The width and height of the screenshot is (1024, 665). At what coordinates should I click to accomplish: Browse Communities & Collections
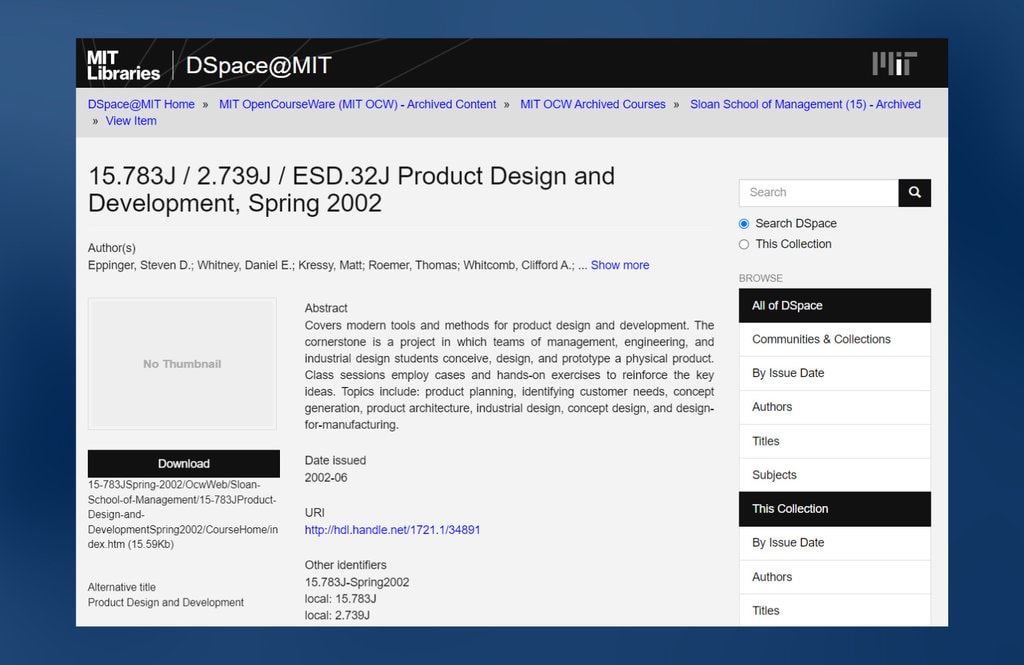tap(835, 340)
